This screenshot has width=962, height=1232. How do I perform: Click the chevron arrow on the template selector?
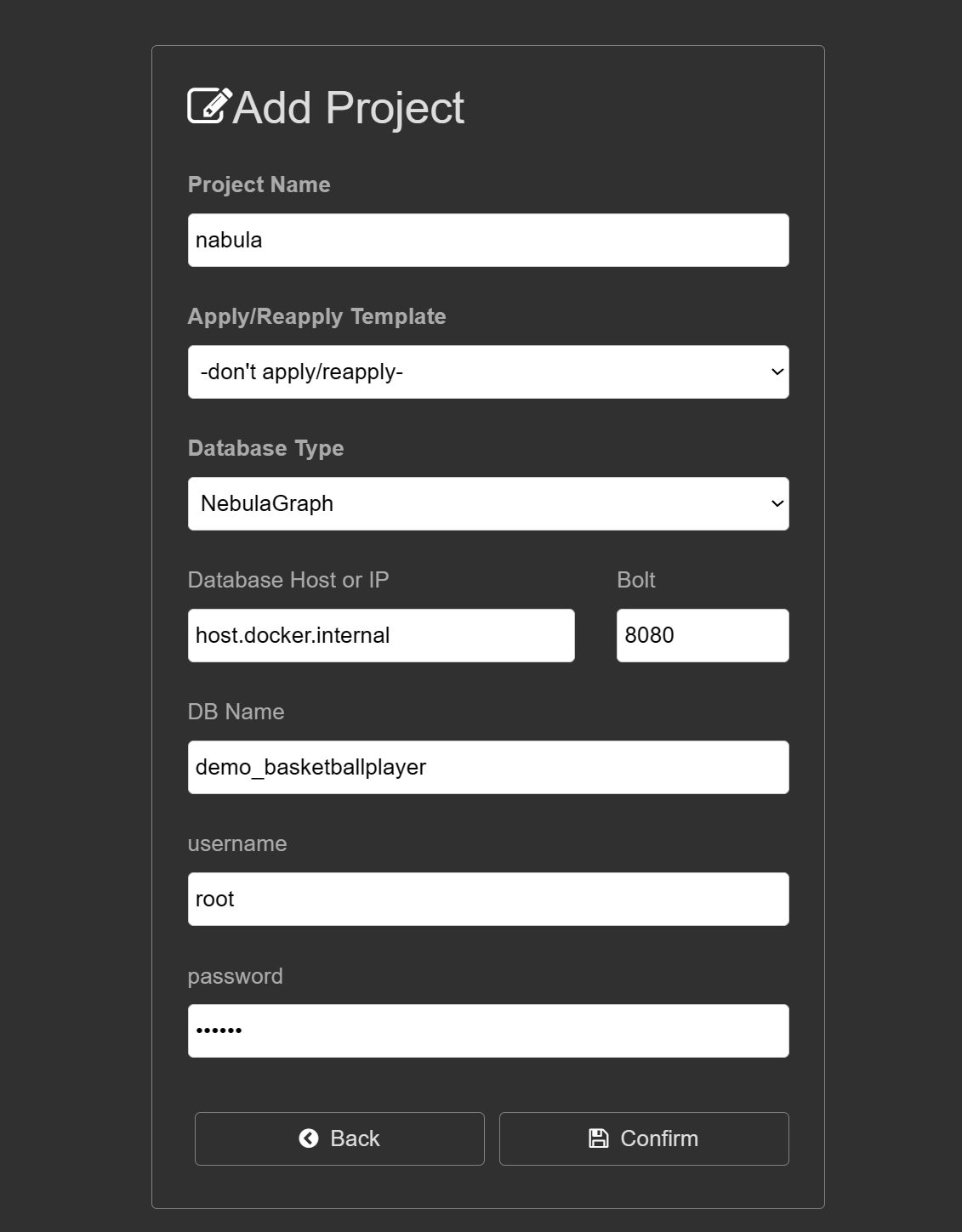pos(777,372)
